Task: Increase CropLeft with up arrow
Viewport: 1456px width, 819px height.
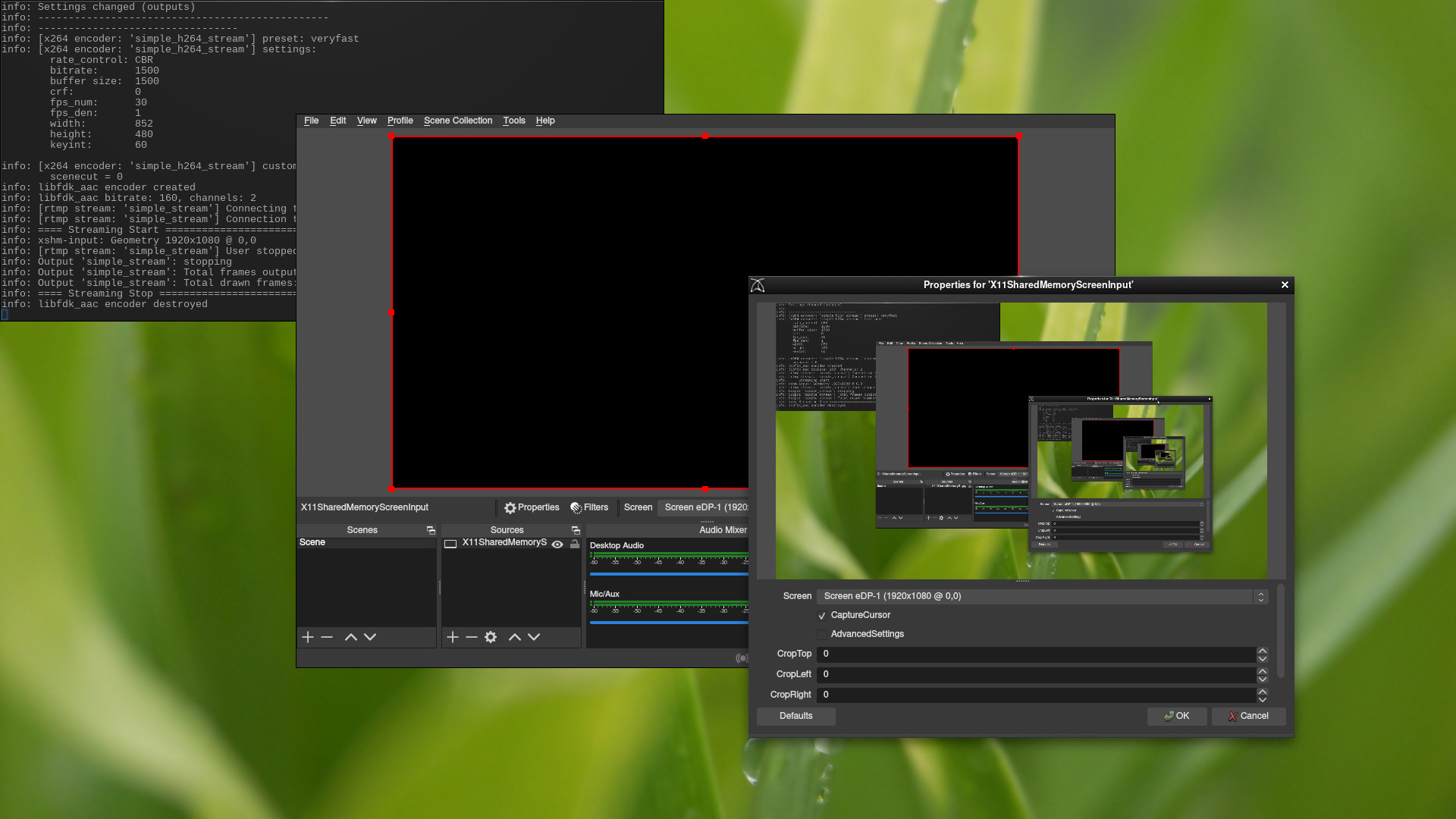Action: tap(1263, 670)
